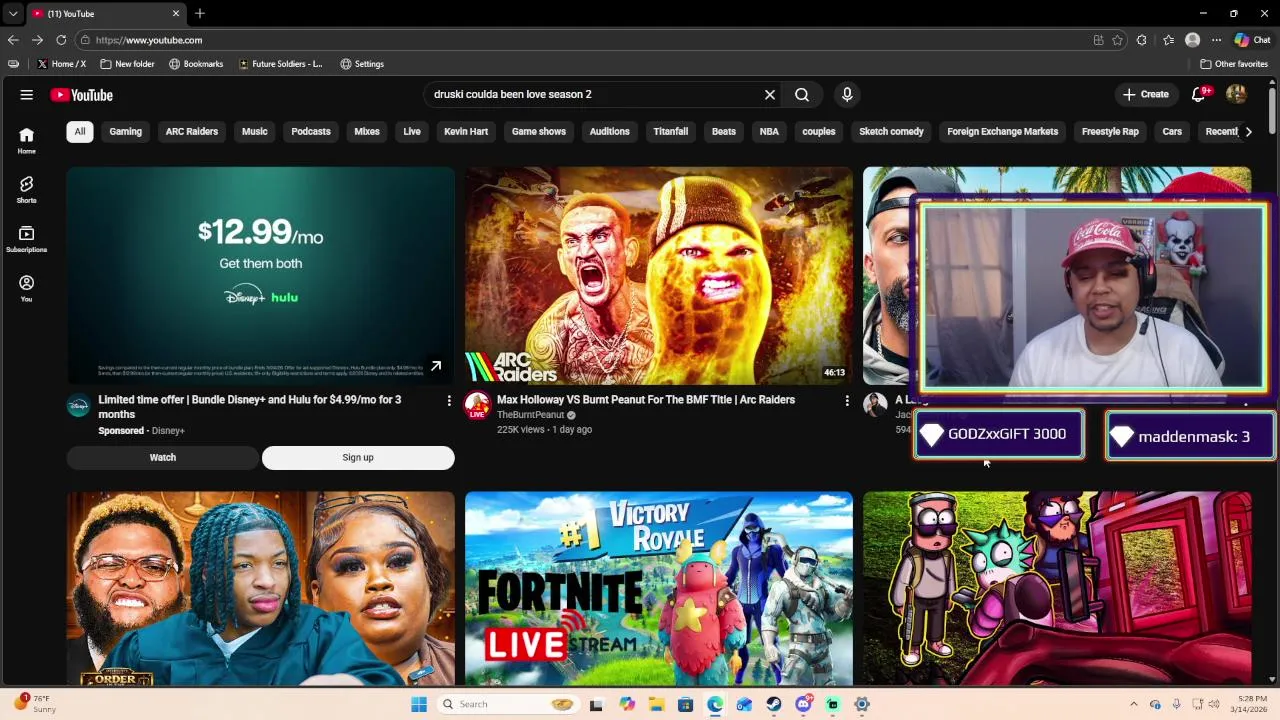The height and width of the screenshot is (720, 1280).
Task: Go back in the browser
Action: [x=13, y=40]
